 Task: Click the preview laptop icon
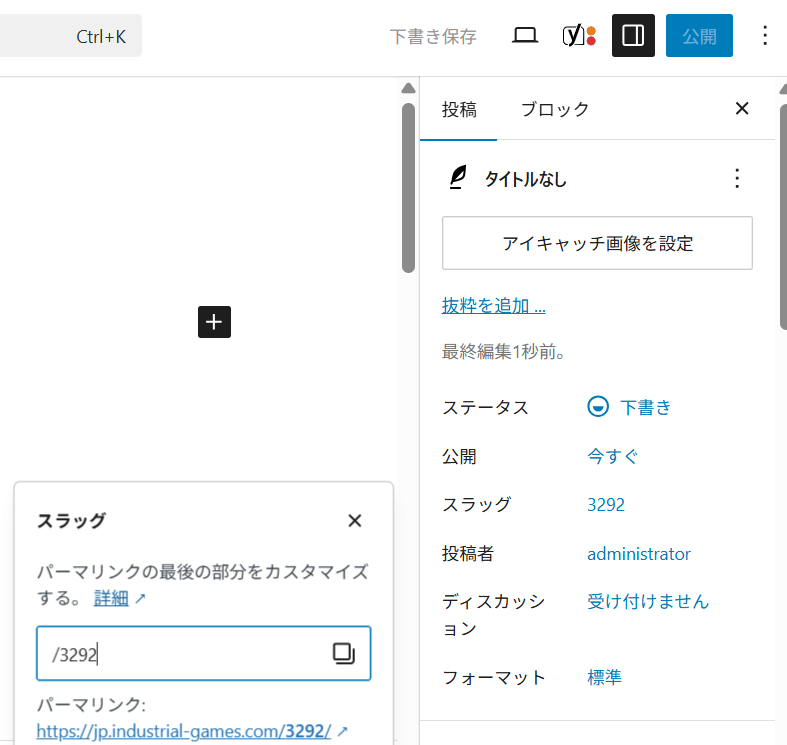(525, 36)
